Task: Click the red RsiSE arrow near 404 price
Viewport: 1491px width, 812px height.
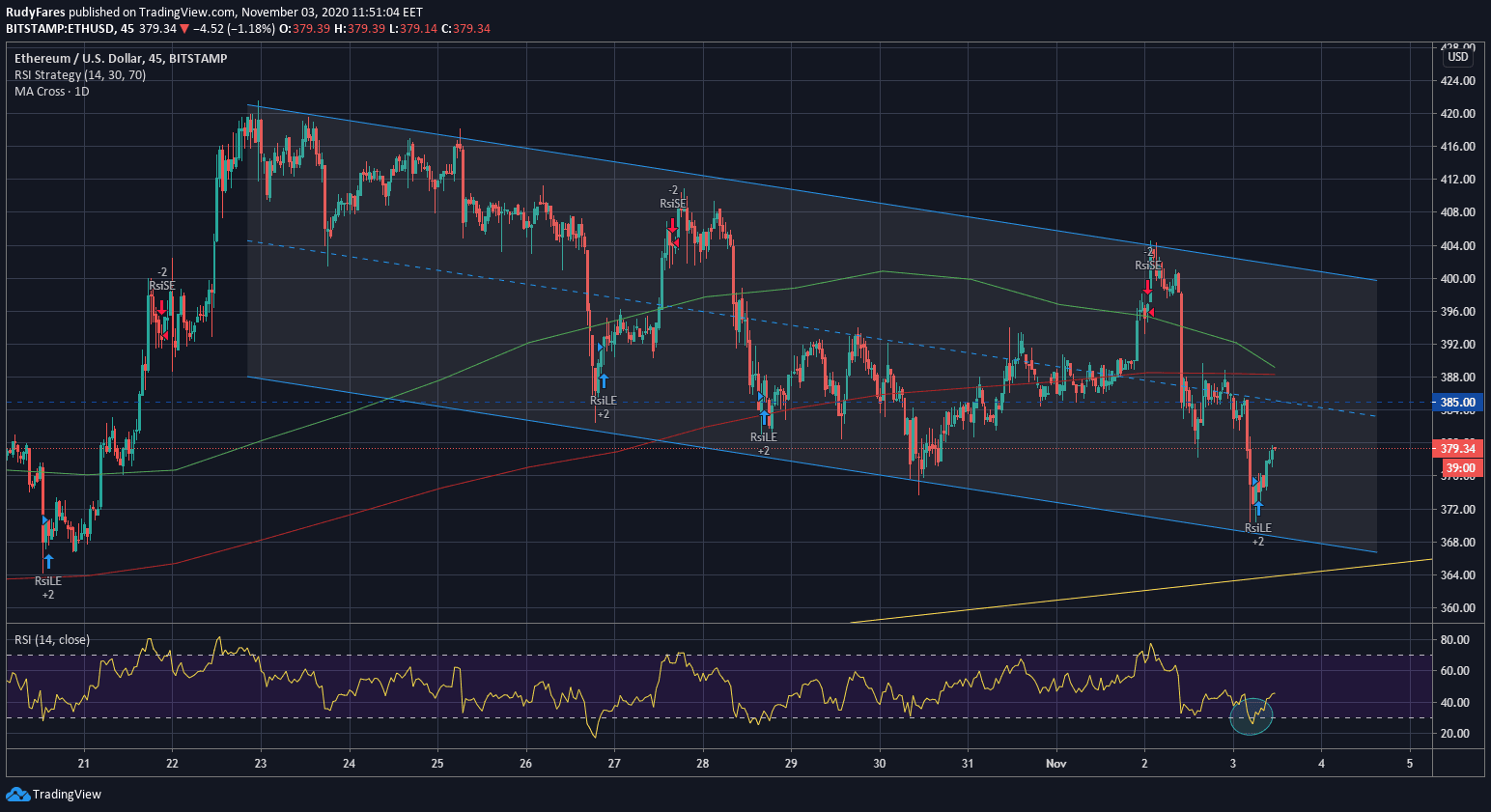Action: click(1147, 287)
